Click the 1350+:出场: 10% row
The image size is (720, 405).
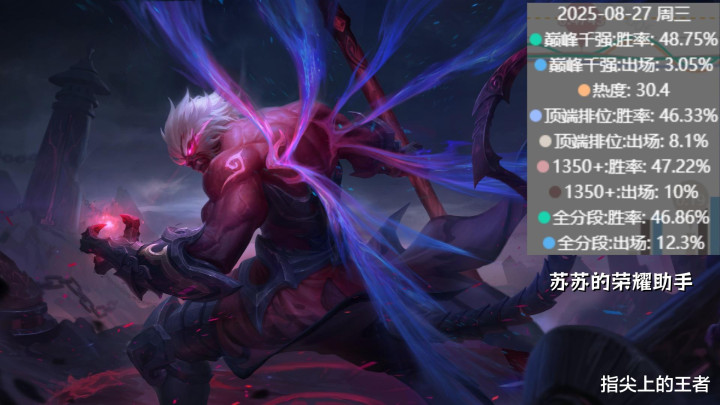[x=624, y=192]
